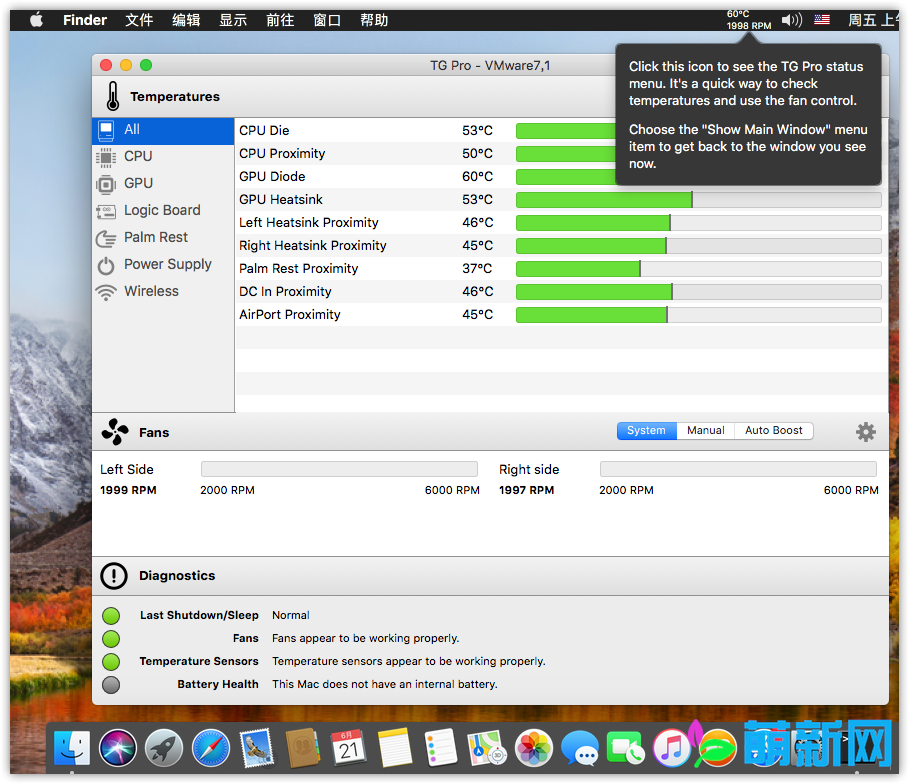909x784 pixels.
Task: Select the AirPort Proximity row
Action: click(561, 315)
